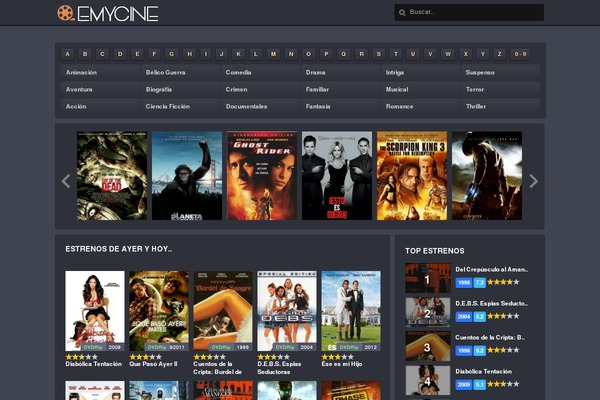Open Diabólica Tentación poster in Estrenos grid
This screenshot has height=400, width=600.
pos(95,311)
